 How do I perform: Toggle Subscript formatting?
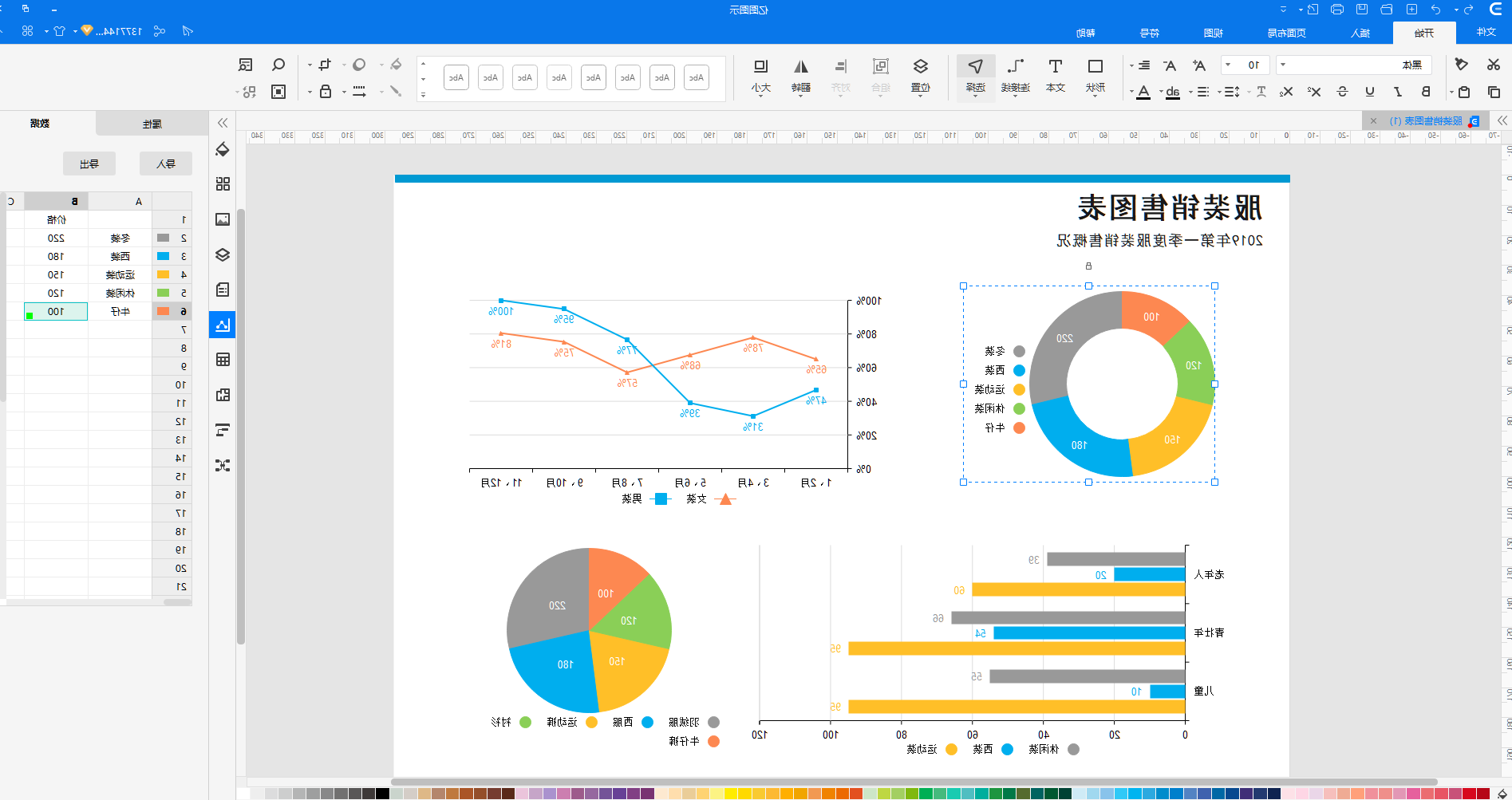[x=1286, y=92]
